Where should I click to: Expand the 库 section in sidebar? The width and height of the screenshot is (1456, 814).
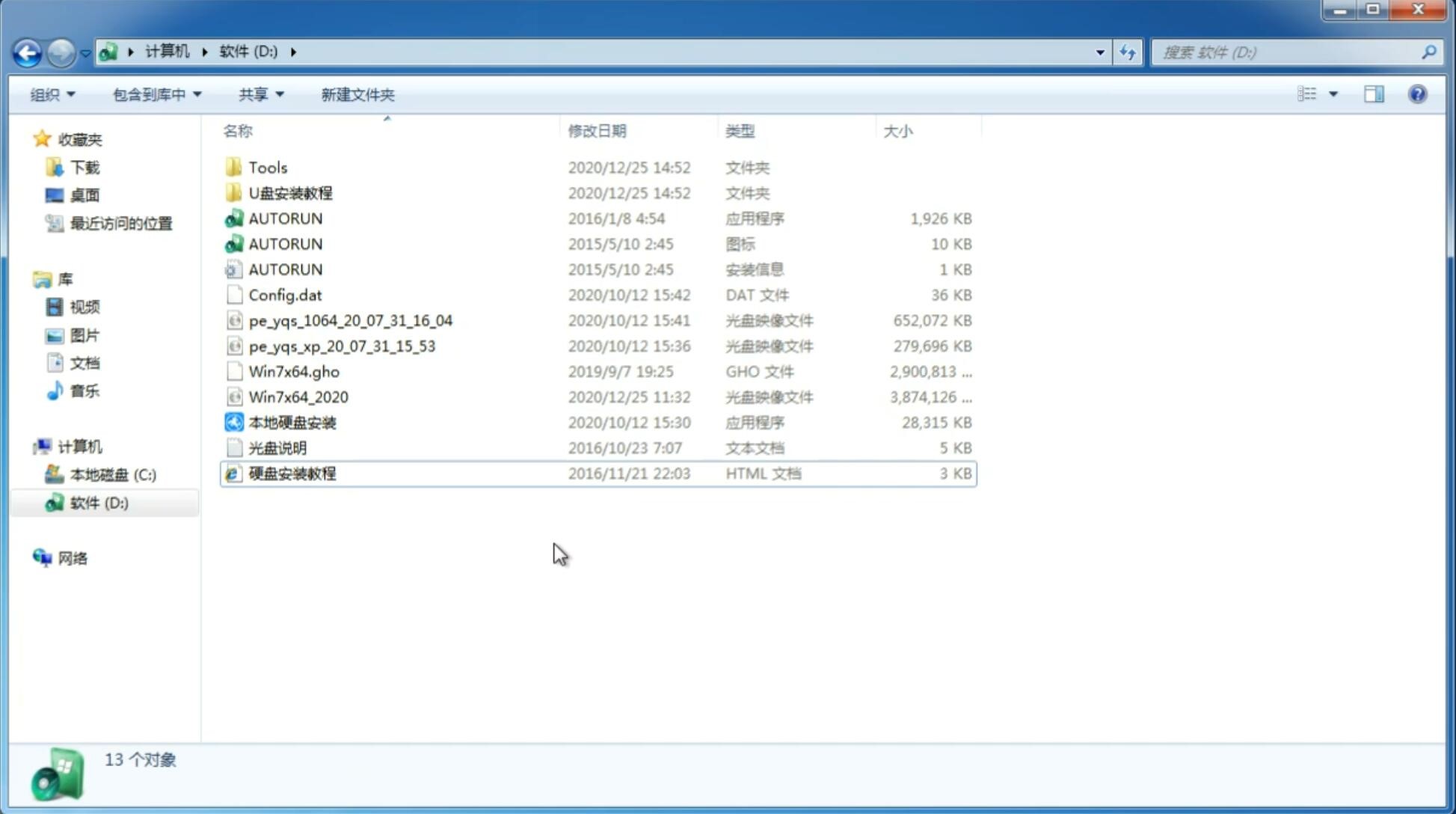pos(27,278)
